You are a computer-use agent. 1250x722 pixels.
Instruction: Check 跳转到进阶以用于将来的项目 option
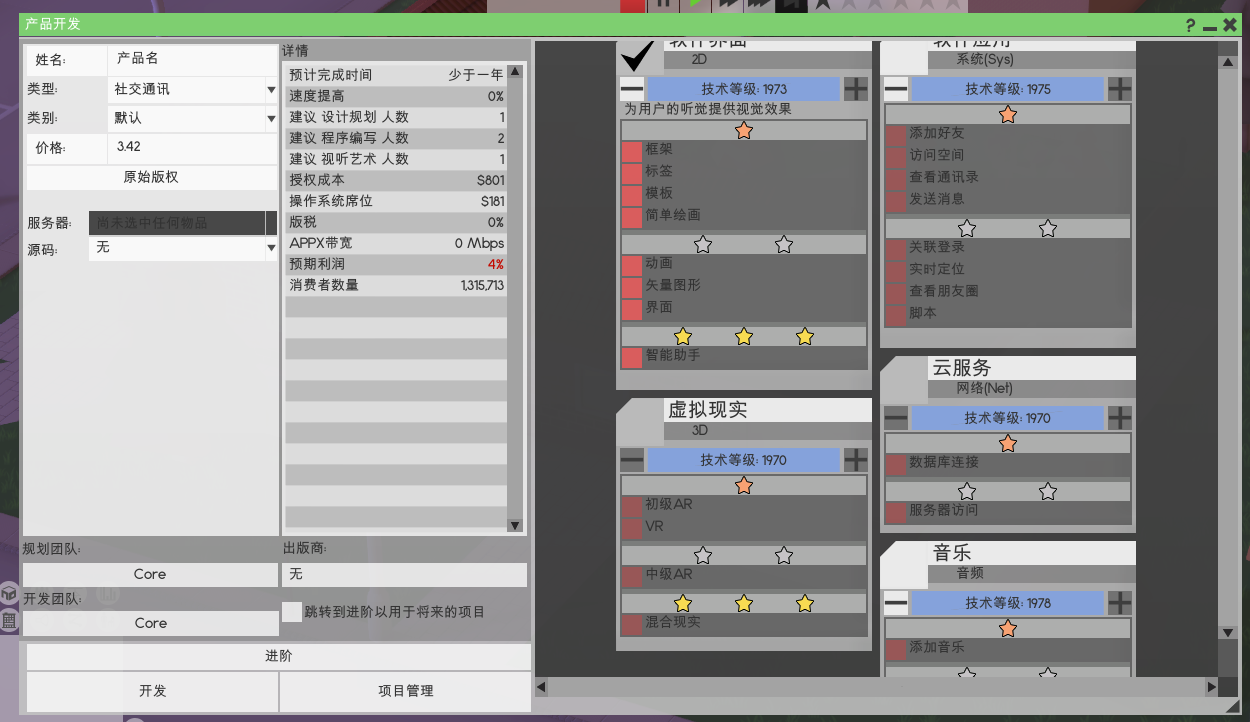(292, 612)
